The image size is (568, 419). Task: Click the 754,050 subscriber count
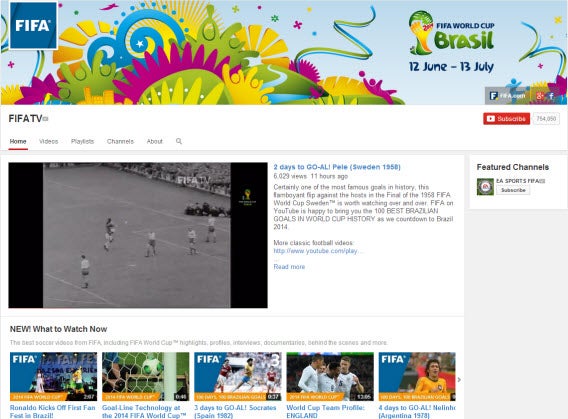click(546, 119)
